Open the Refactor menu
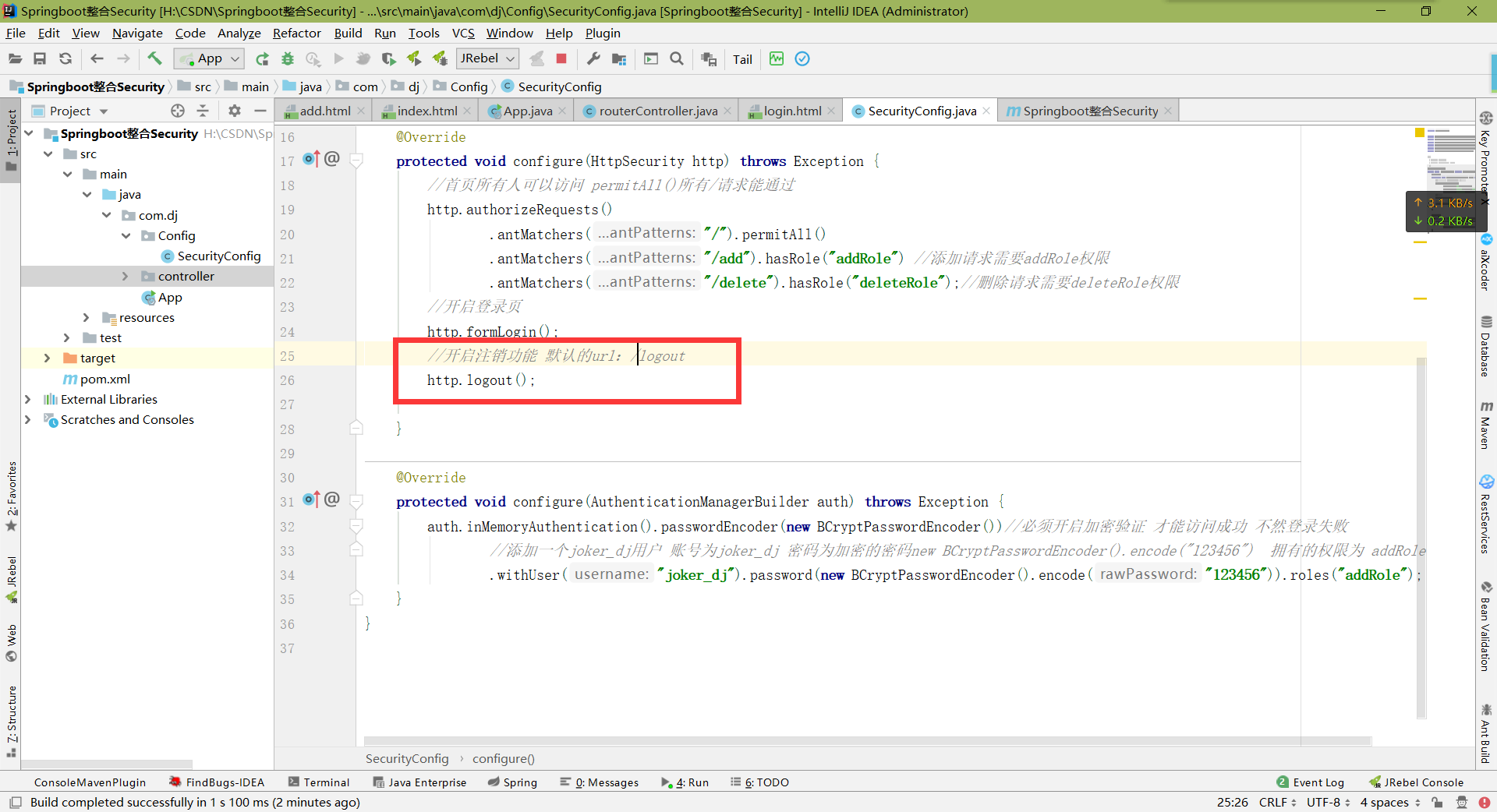The height and width of the screenshot is (812, 1497). coord(296,34)
